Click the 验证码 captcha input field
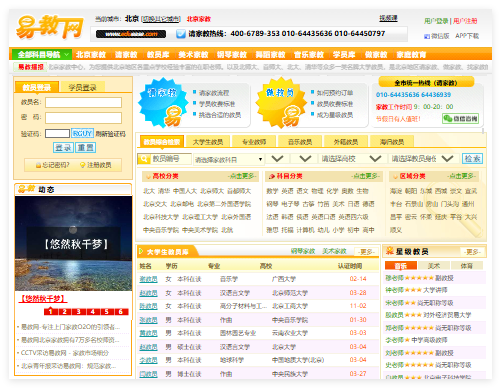The width and height of the screenshot is (501, 388). point(57,134)
